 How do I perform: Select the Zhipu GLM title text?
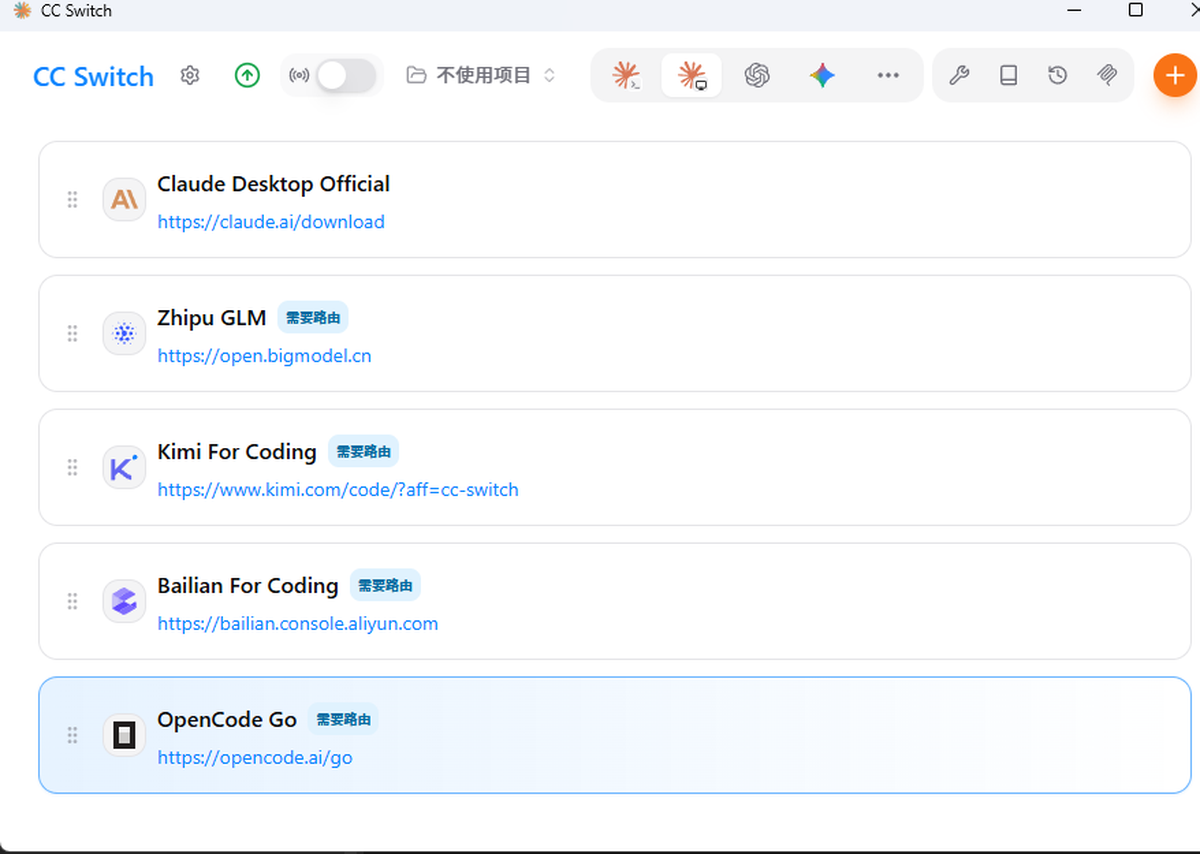(211, 318)
